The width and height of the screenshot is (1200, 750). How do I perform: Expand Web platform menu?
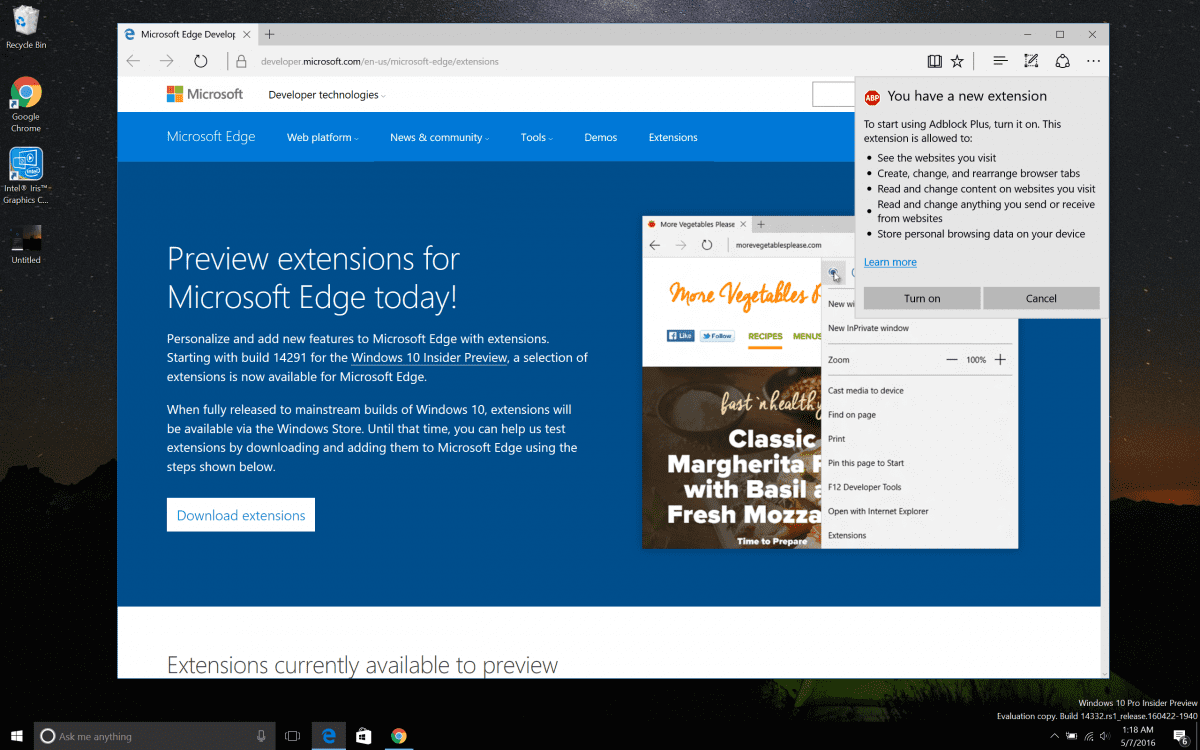(322, 137)
